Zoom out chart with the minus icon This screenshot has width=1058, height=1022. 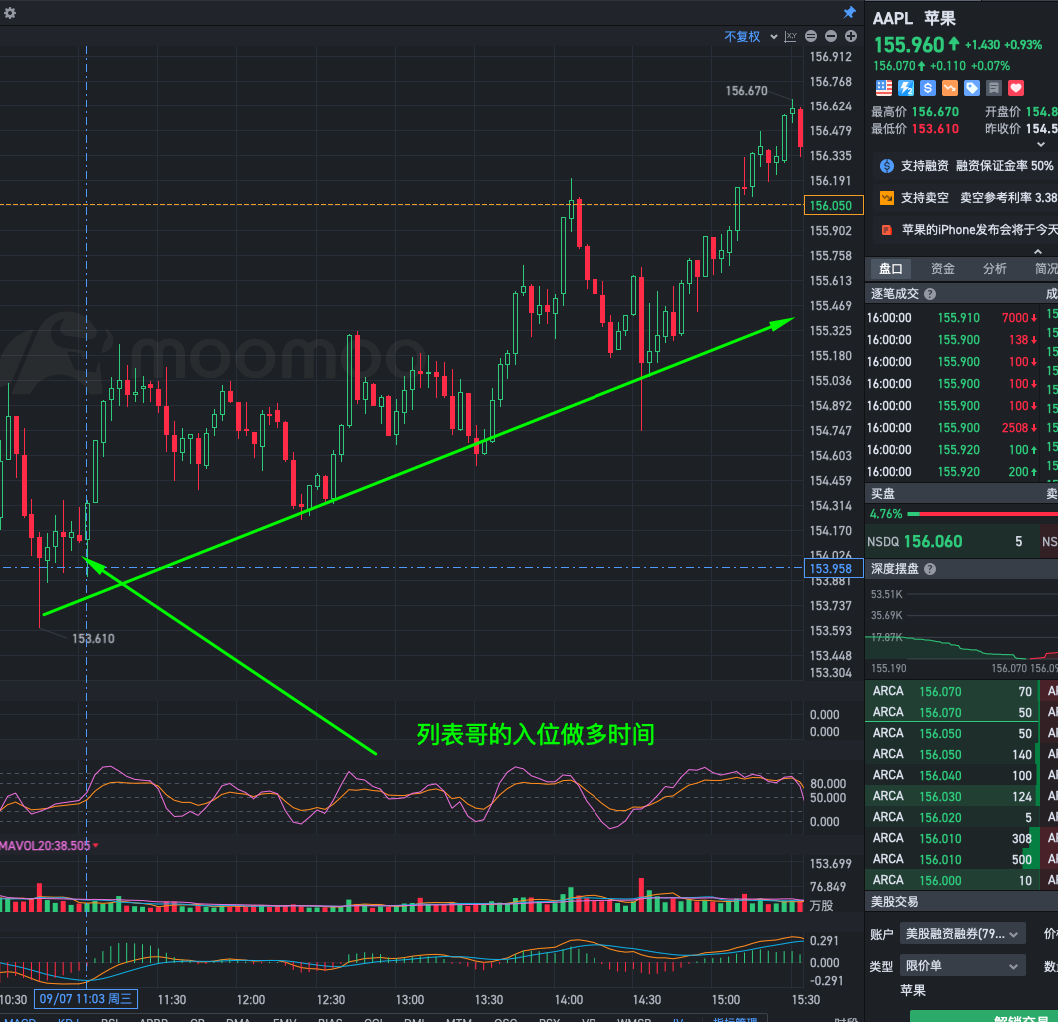coord(831,36)
